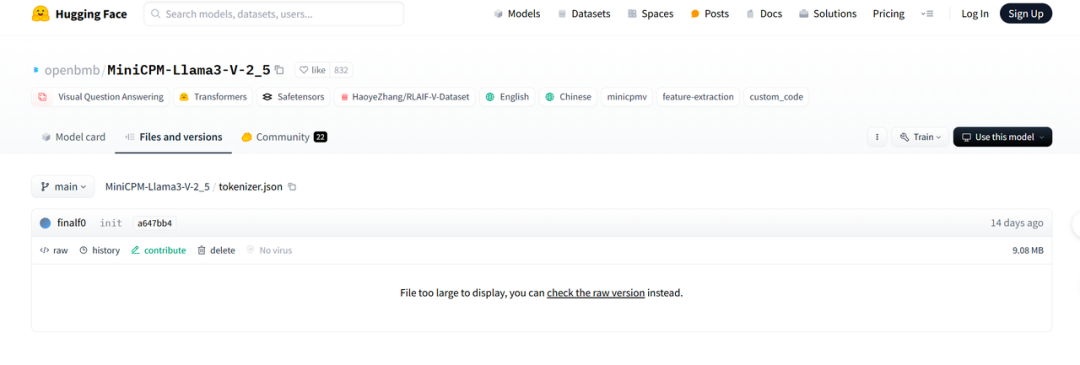Click the Hugging Face logo icon
The width and height of the screenshot is (1080, 365).
tap(41, 14)
